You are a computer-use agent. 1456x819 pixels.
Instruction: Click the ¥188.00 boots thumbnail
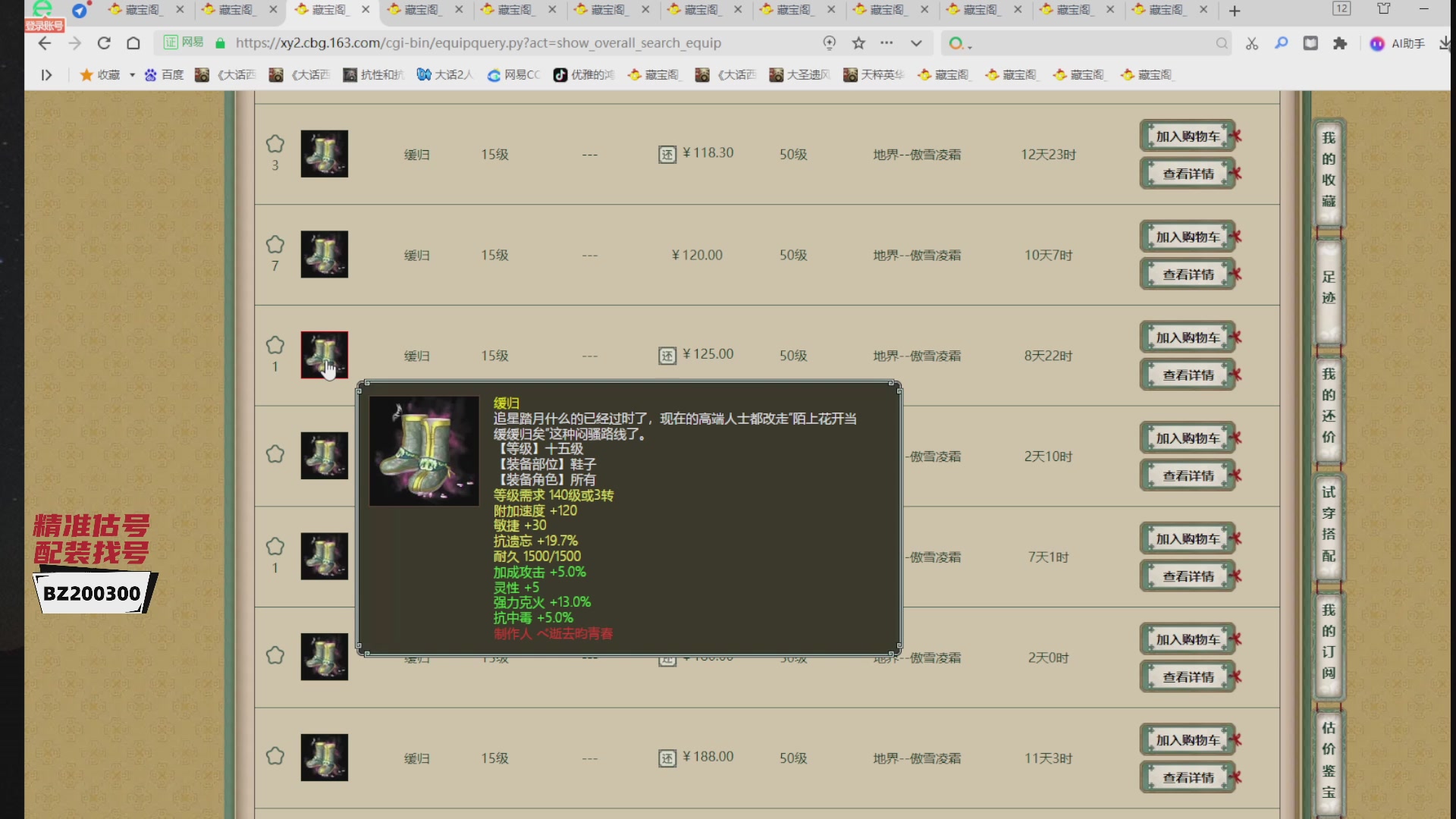click(325, 758)
